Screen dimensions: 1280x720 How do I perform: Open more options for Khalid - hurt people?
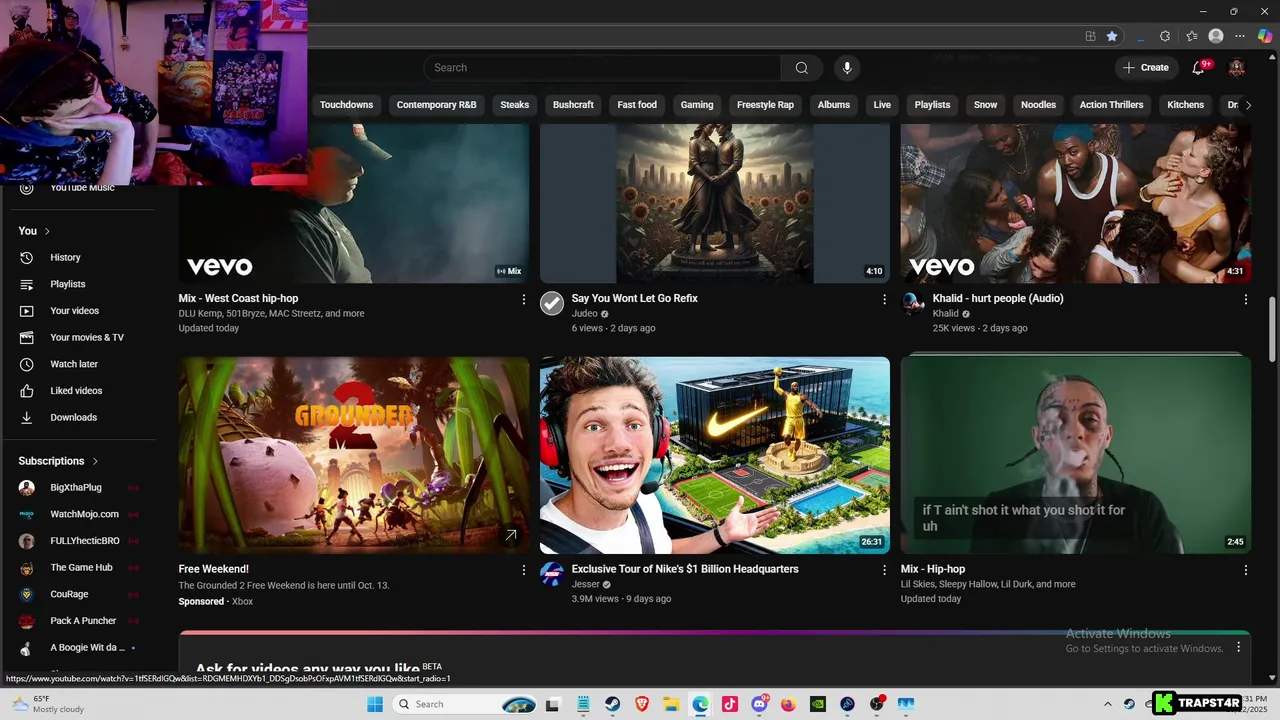click(1246, 299)
